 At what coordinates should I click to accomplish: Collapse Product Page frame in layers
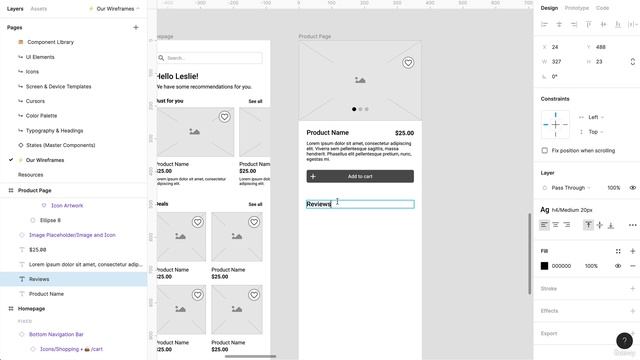(x=11, y=191)
